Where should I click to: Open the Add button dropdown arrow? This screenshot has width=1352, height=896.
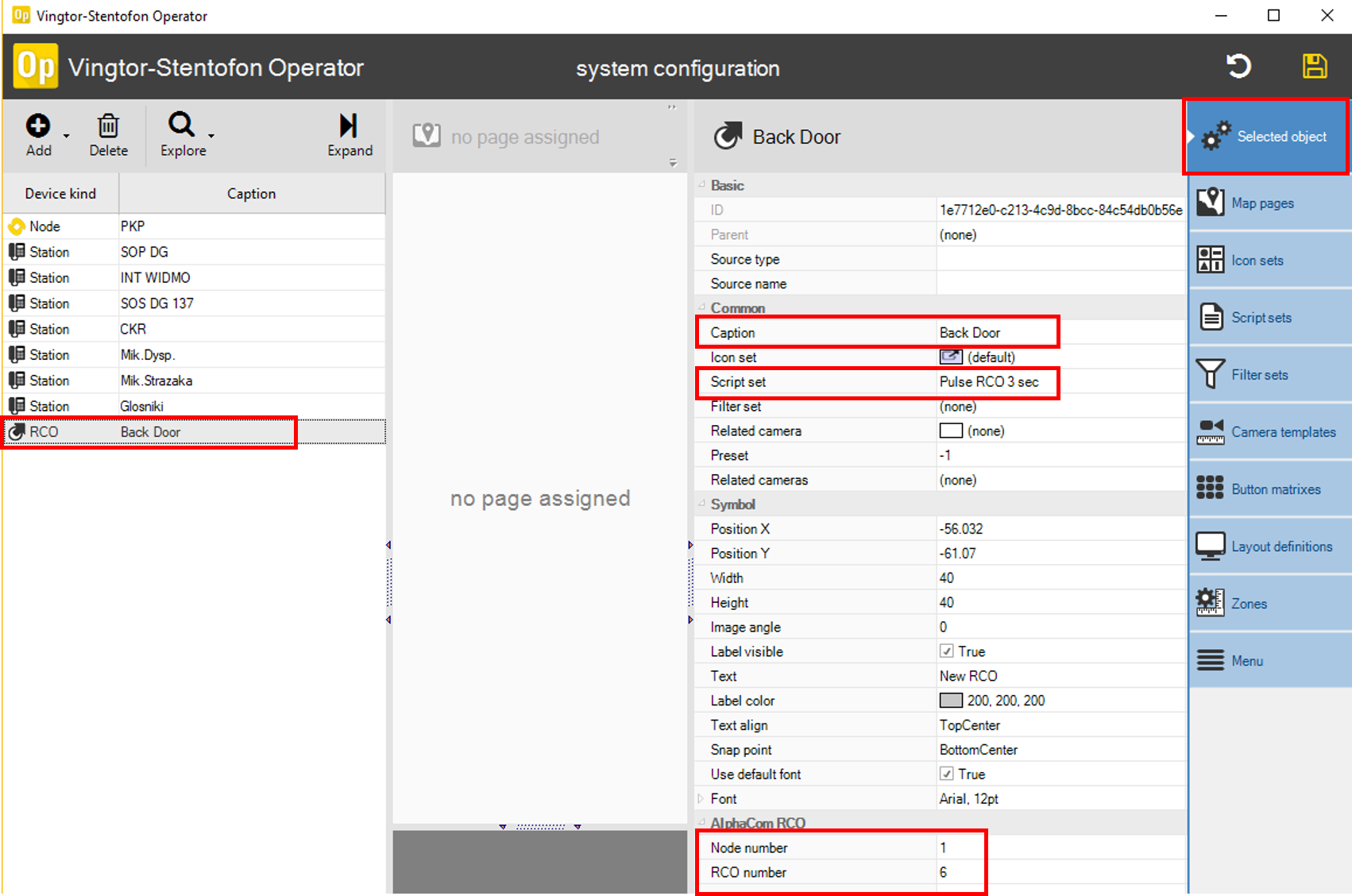67,136
